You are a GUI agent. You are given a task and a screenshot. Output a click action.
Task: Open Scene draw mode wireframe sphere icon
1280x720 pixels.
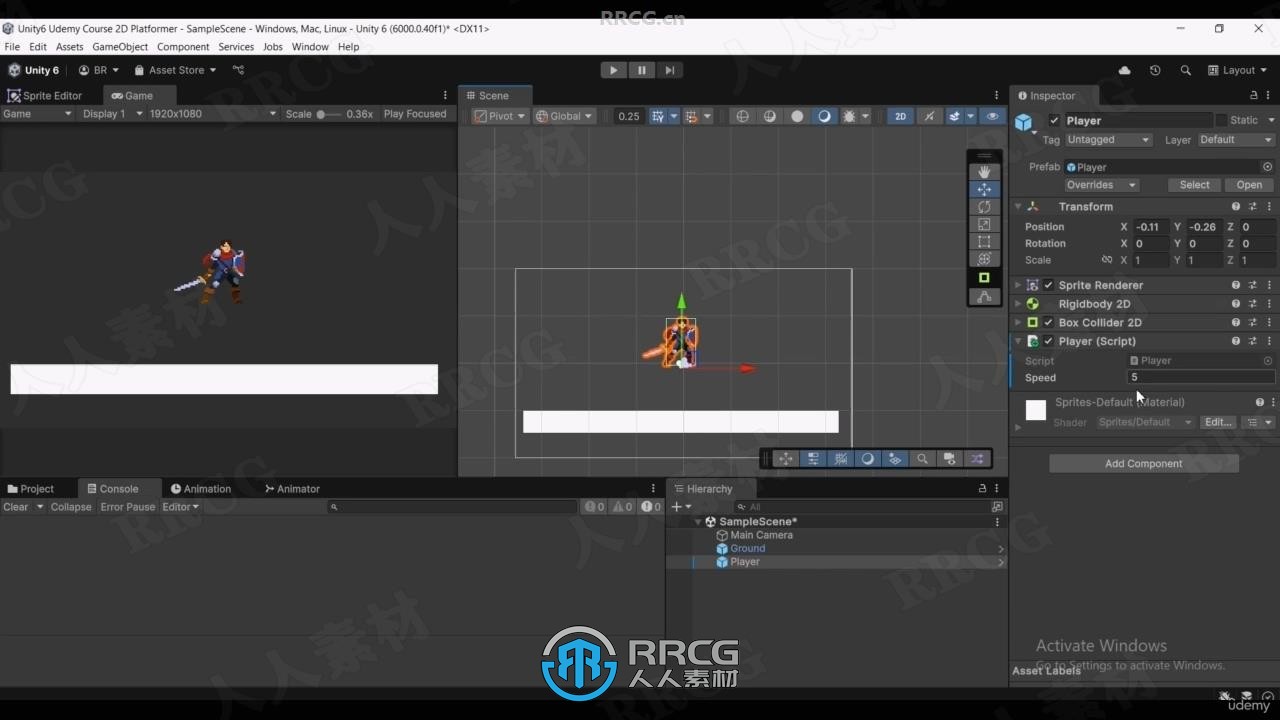[x=742, y=116]
